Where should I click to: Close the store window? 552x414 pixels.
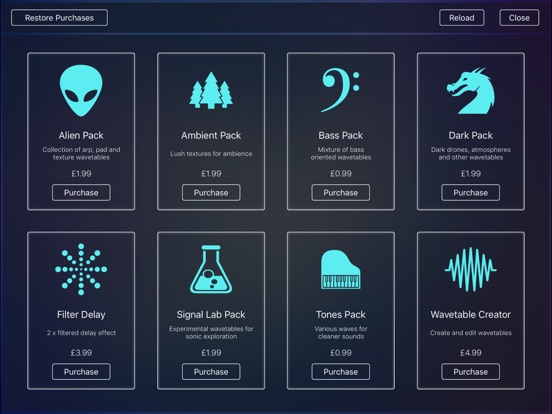click(x=519, y=18)
